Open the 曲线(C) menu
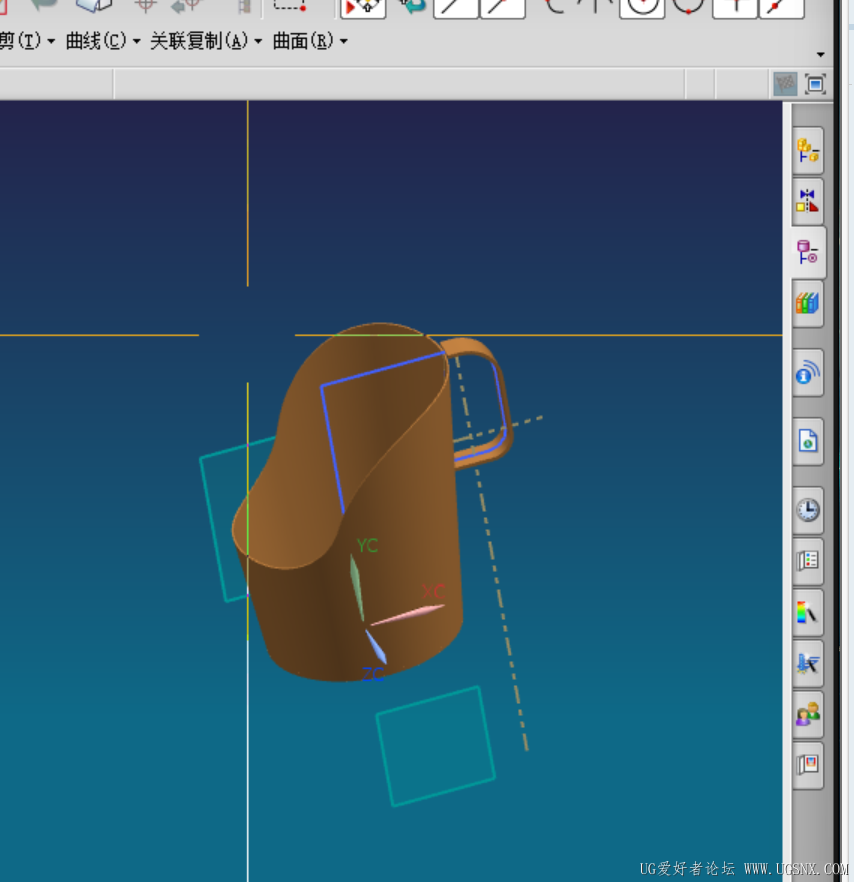The width and height of the screenshot is (854, 882). coord(103,41)
